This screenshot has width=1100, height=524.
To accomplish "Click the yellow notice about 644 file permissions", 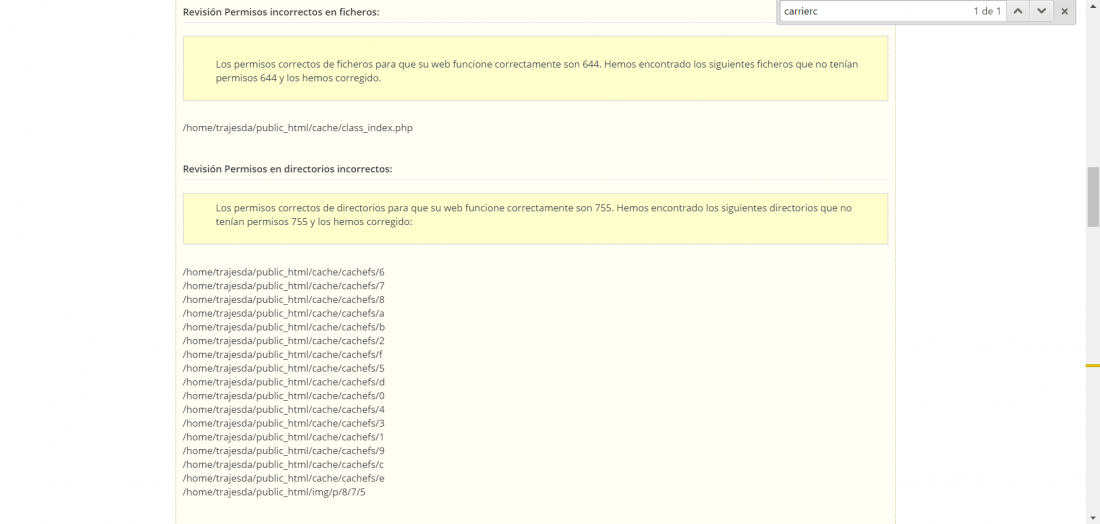I will click(535, 69).
